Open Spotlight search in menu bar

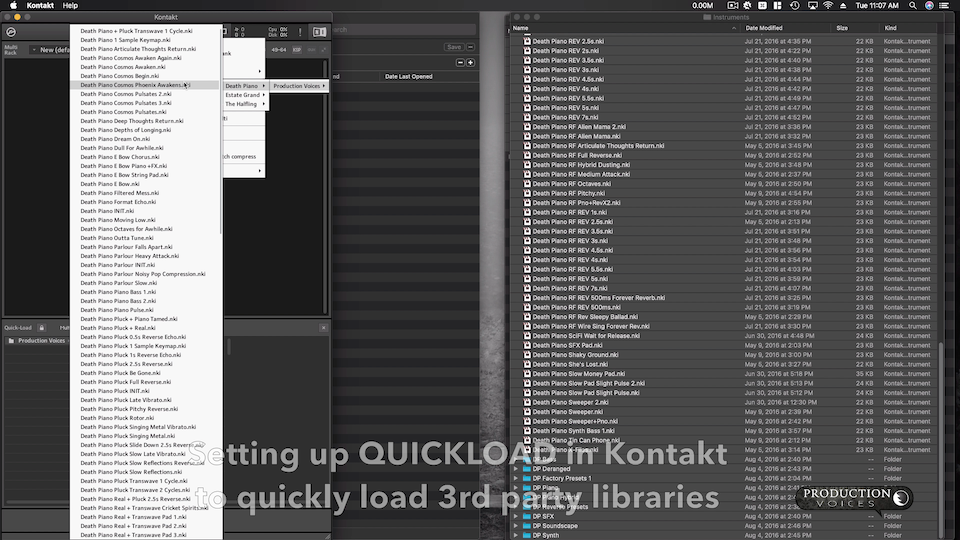[913, 6]
